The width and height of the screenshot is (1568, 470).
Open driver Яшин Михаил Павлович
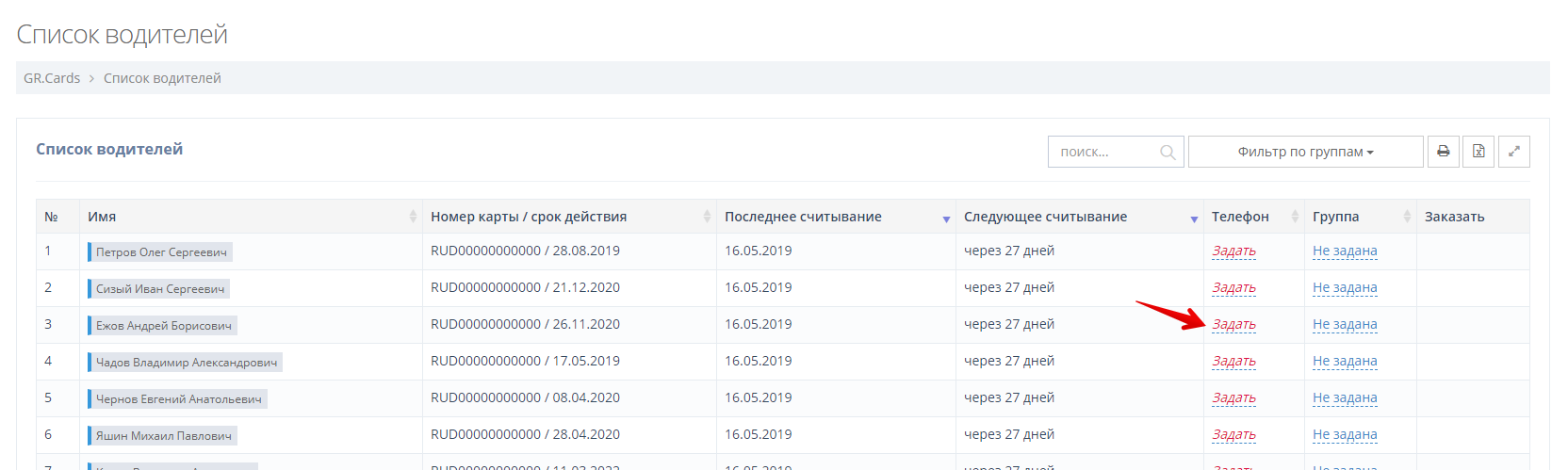(162, 435)
